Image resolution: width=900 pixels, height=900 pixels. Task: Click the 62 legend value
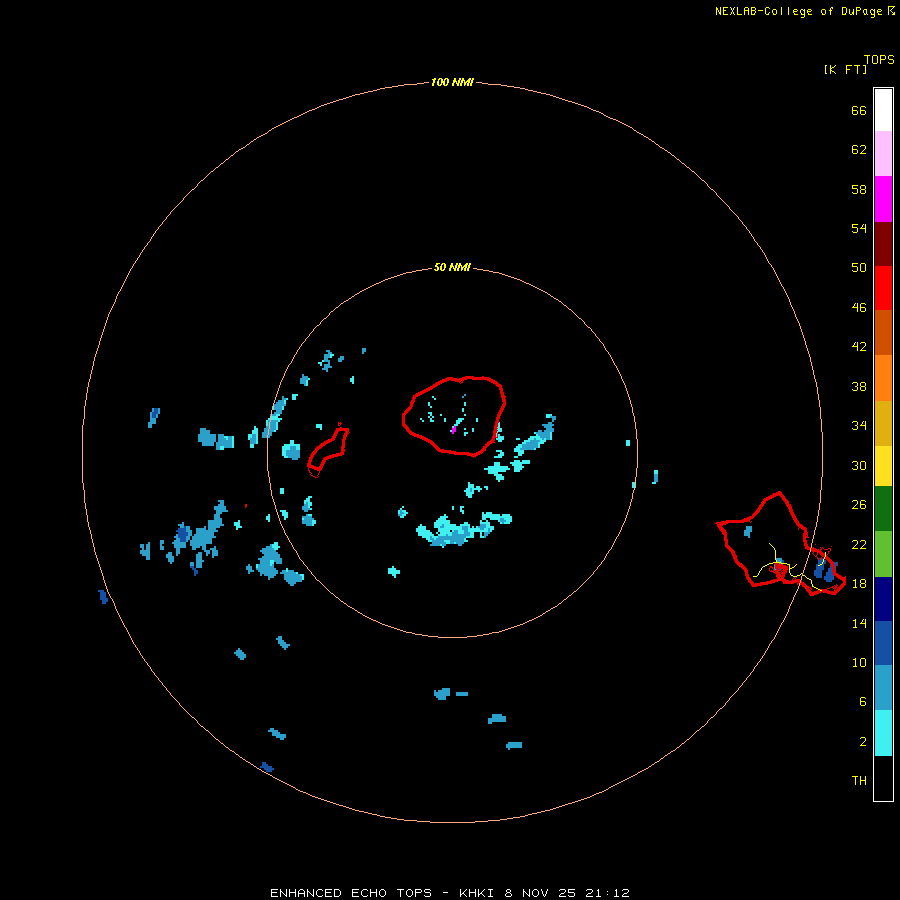point(859,149)
